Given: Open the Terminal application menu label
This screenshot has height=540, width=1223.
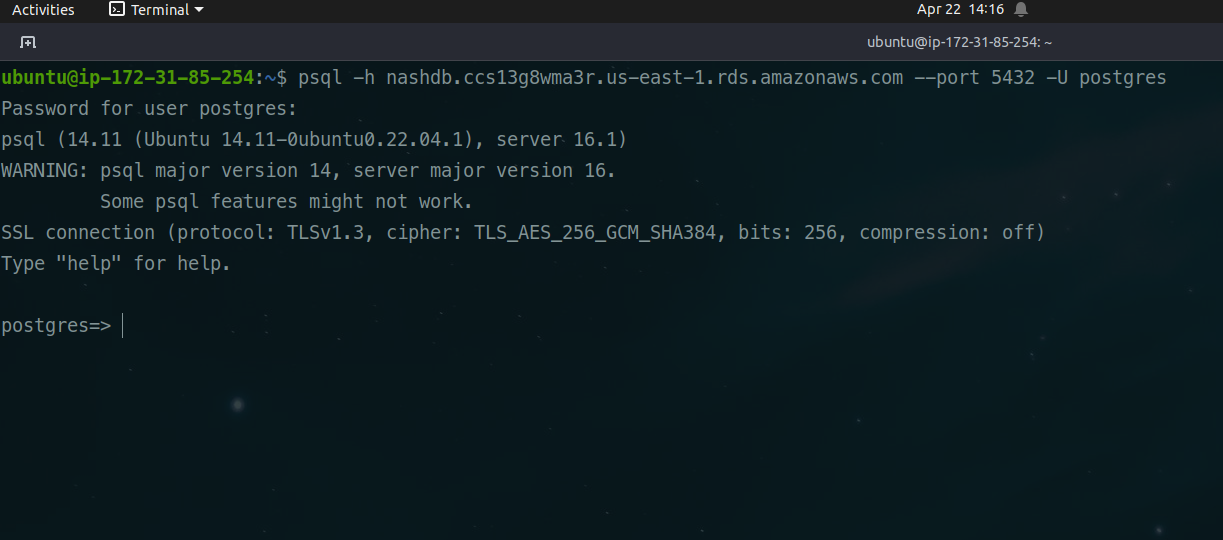Looking at the screenshot, I should [x=160, y=10].
